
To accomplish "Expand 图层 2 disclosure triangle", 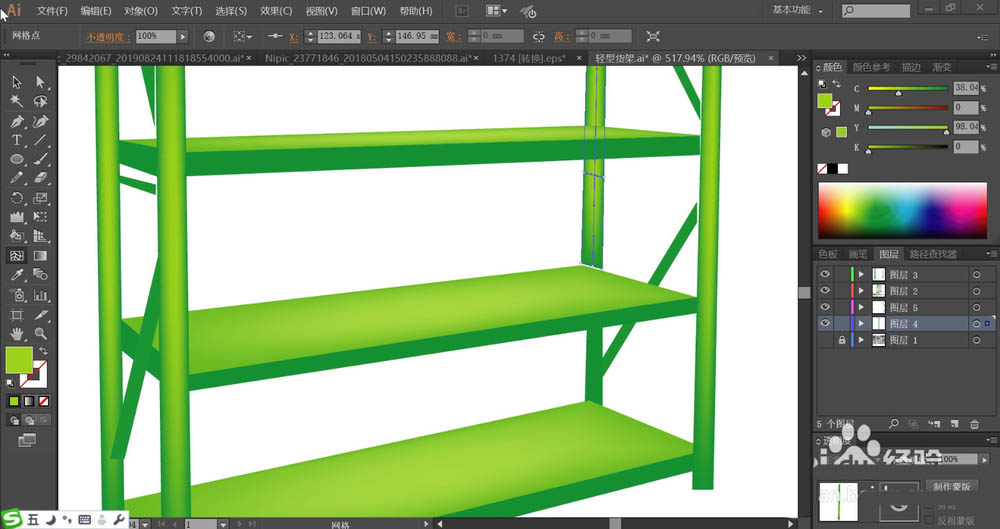I will tap(861, 291).
